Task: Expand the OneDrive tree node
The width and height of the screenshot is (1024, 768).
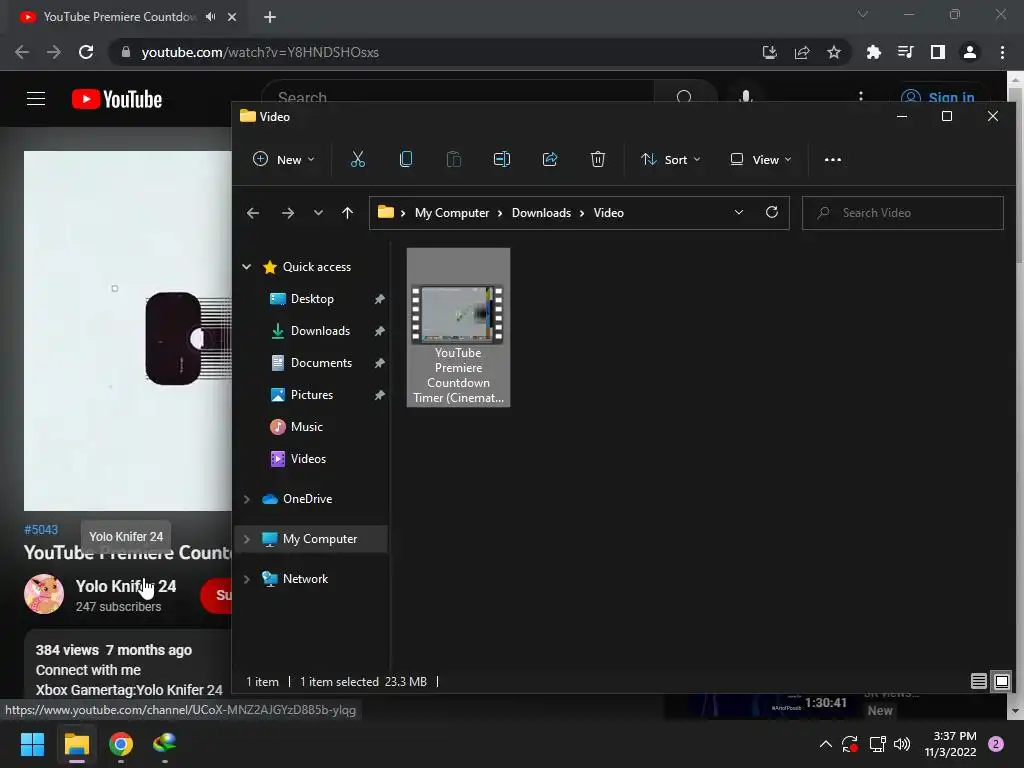Action: [x=247, y=499]
